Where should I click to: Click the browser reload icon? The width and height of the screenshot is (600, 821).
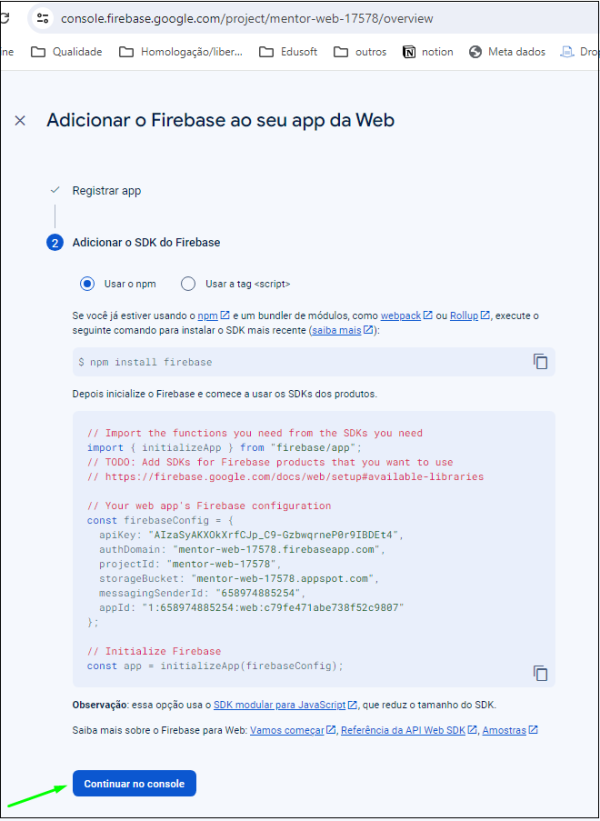tap(5, 18)
